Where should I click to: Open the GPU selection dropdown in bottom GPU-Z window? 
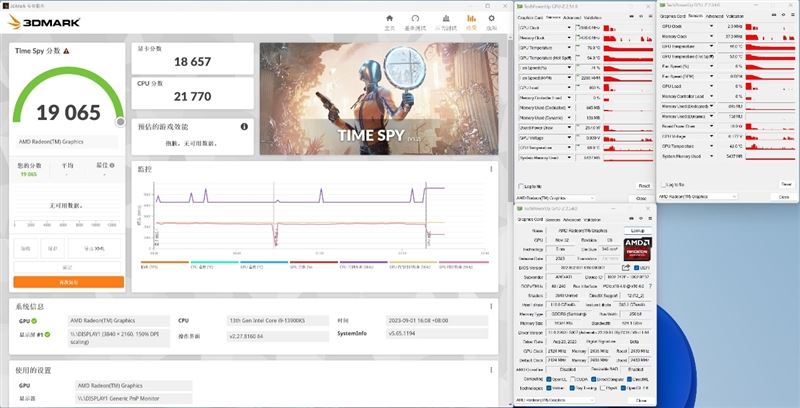[556, 400]
